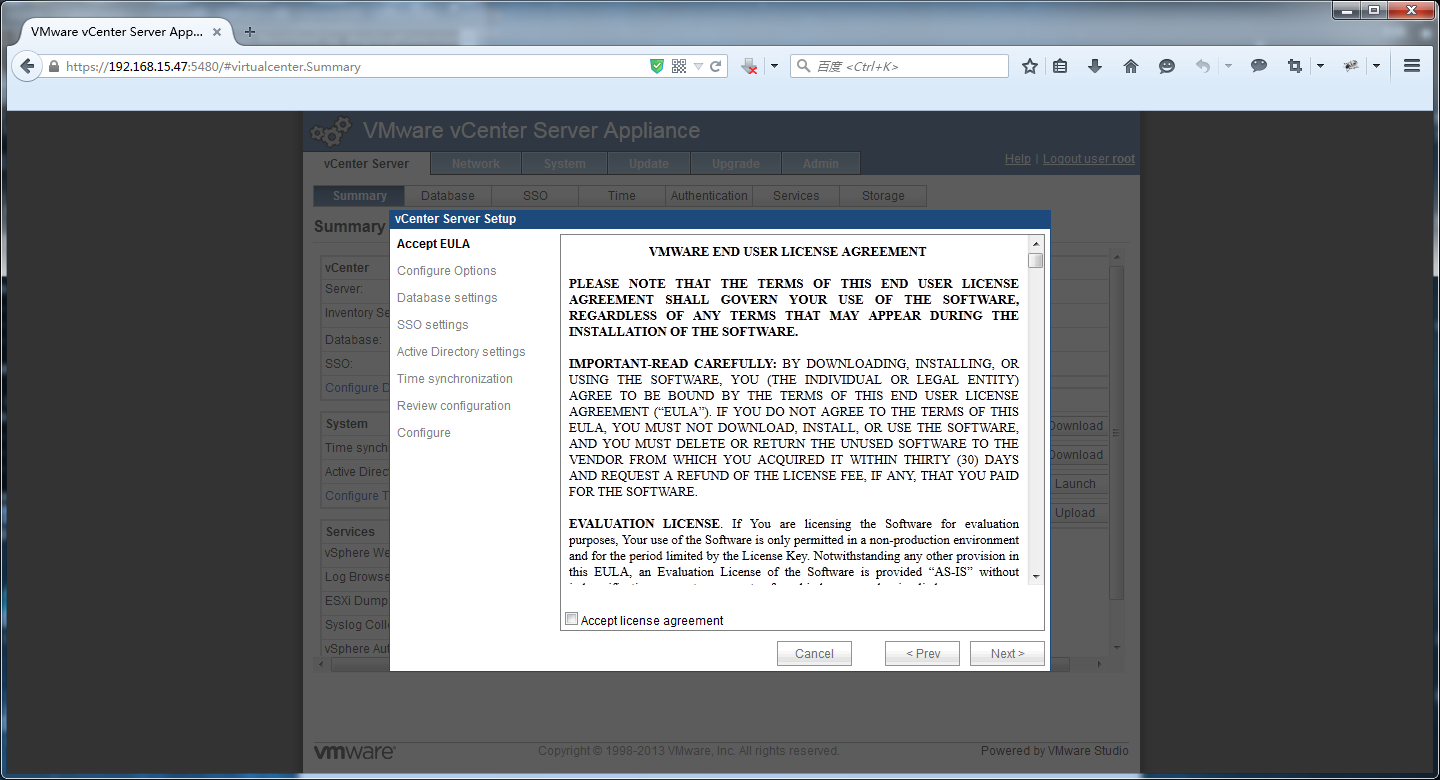Click the Cancel button in setup dialog
Screen dimensions: 1440x780
point(814,653)
